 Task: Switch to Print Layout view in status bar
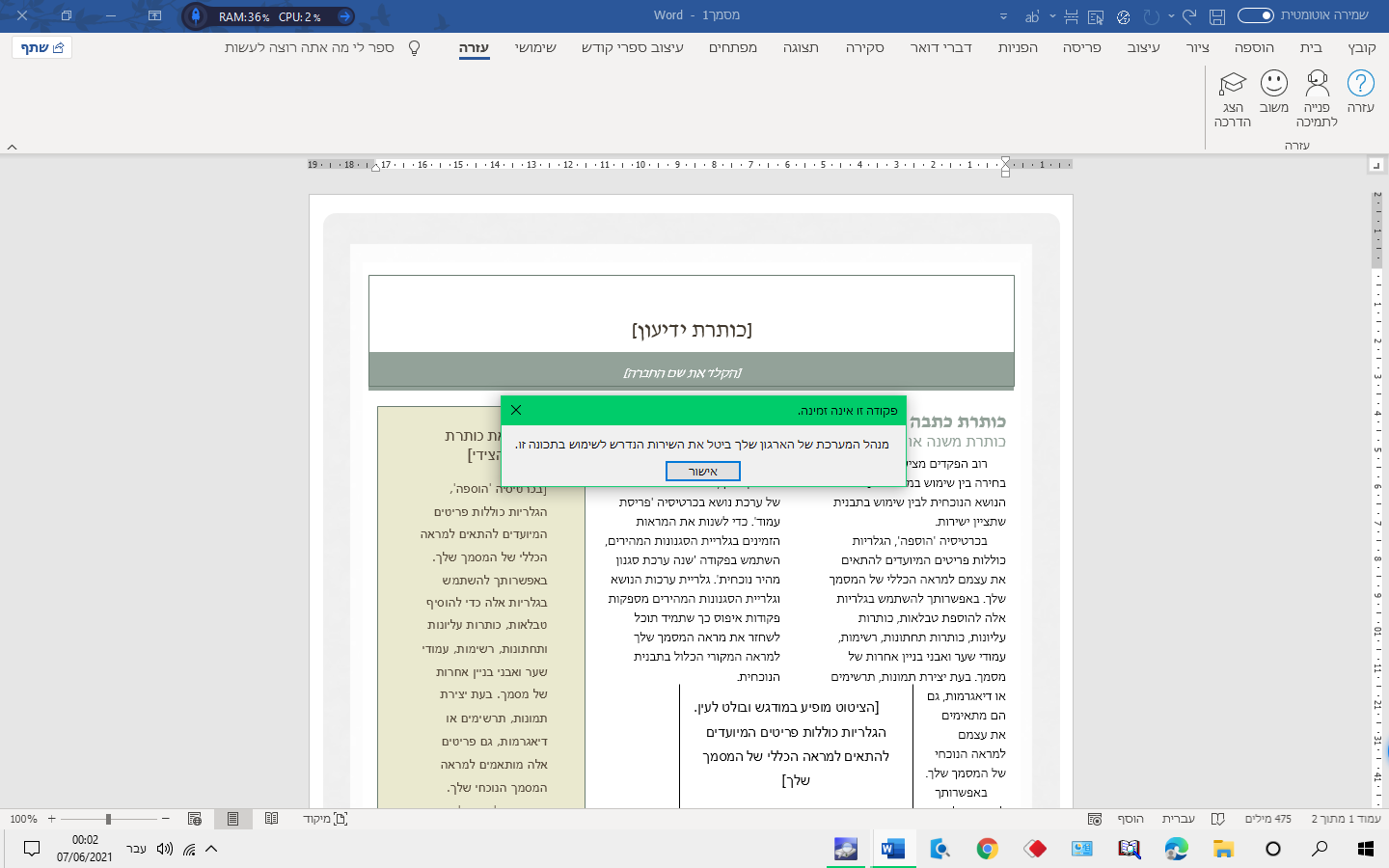[232, 819]
